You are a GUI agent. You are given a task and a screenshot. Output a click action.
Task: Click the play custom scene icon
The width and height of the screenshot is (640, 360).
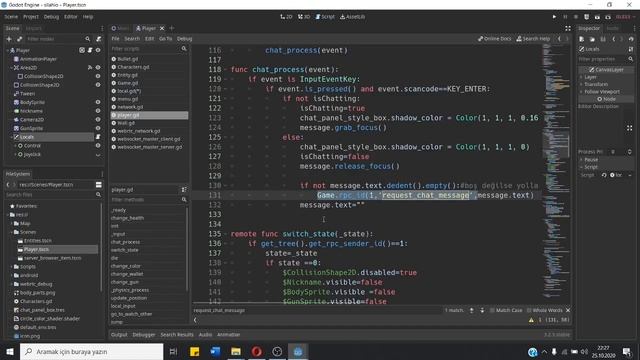608,17
